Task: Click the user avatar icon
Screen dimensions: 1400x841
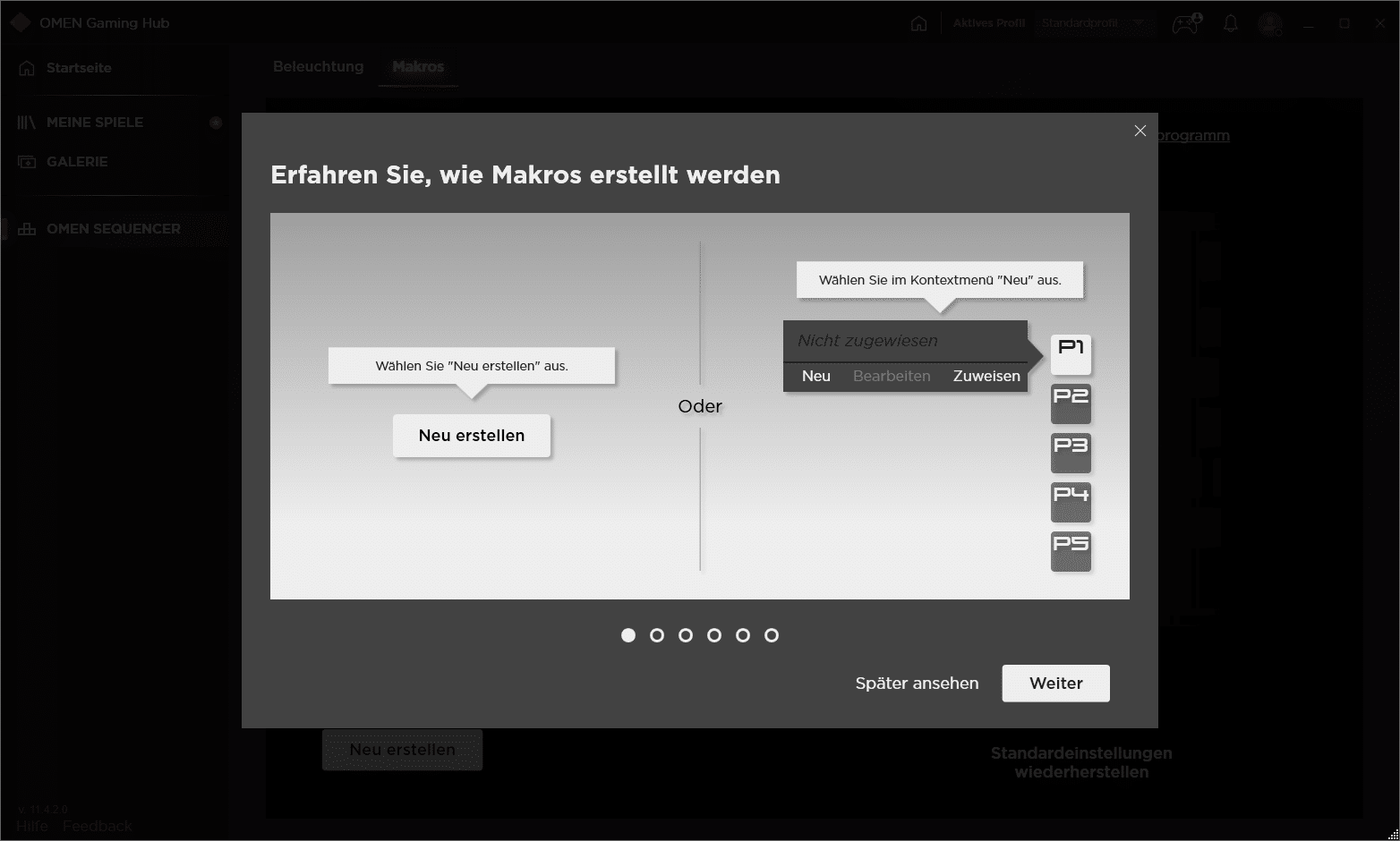Action: point(1269,23)
